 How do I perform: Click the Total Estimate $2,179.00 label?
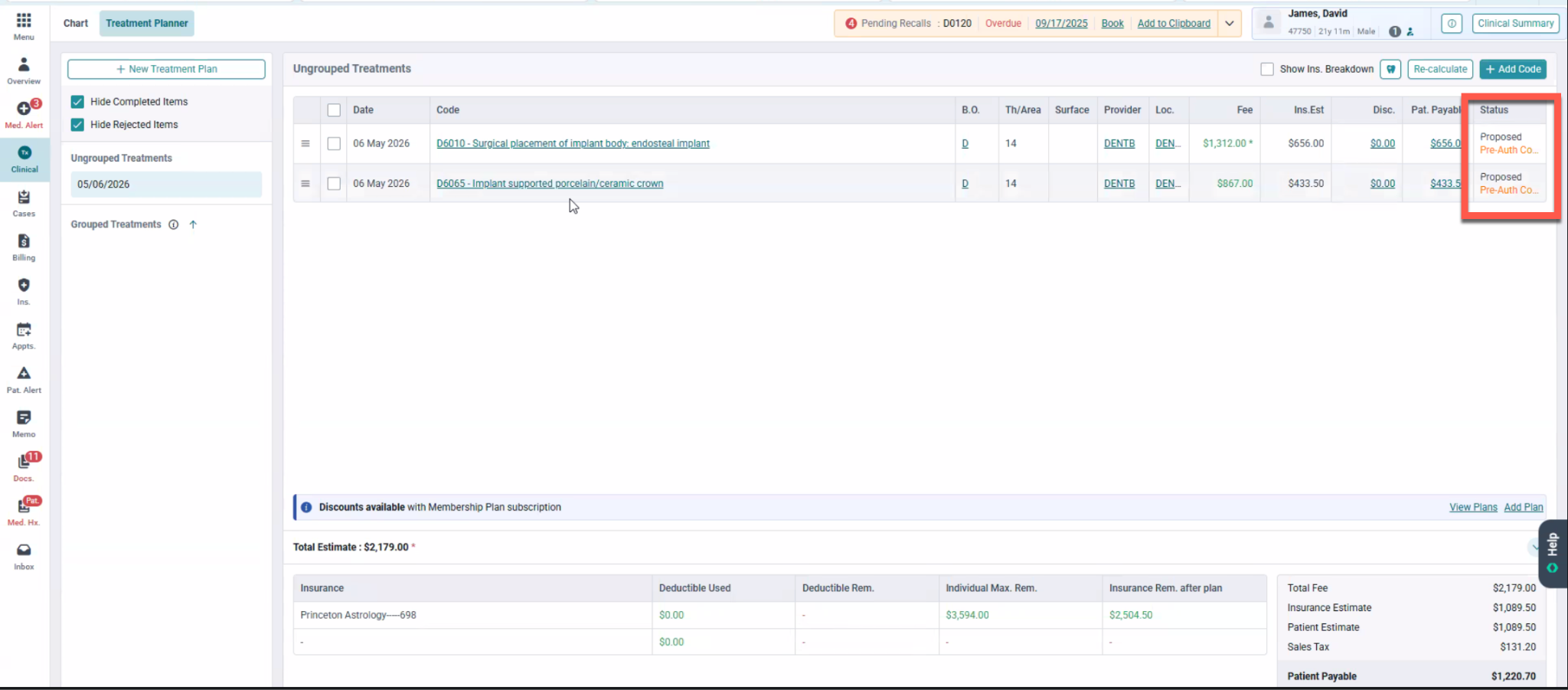[x=351, y=547]
